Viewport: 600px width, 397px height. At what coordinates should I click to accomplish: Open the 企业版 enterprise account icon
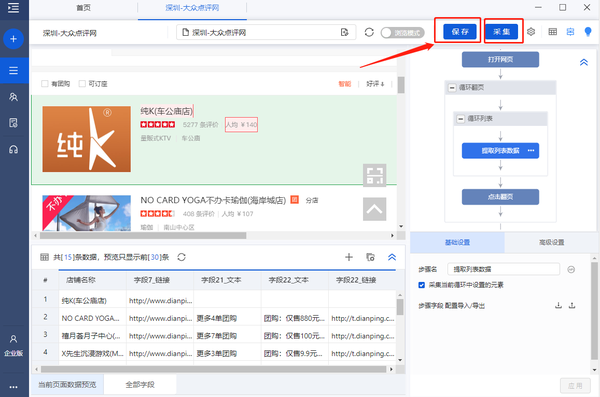[x=13, y=345]
